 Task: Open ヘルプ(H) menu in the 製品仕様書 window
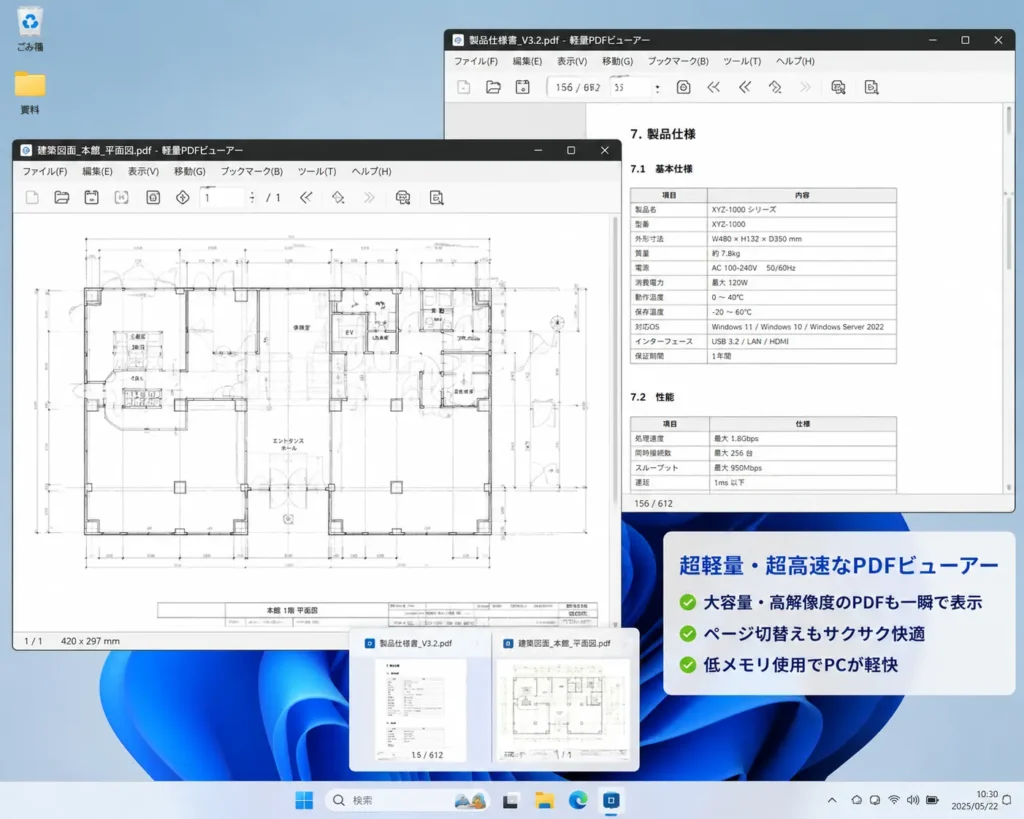795,61
